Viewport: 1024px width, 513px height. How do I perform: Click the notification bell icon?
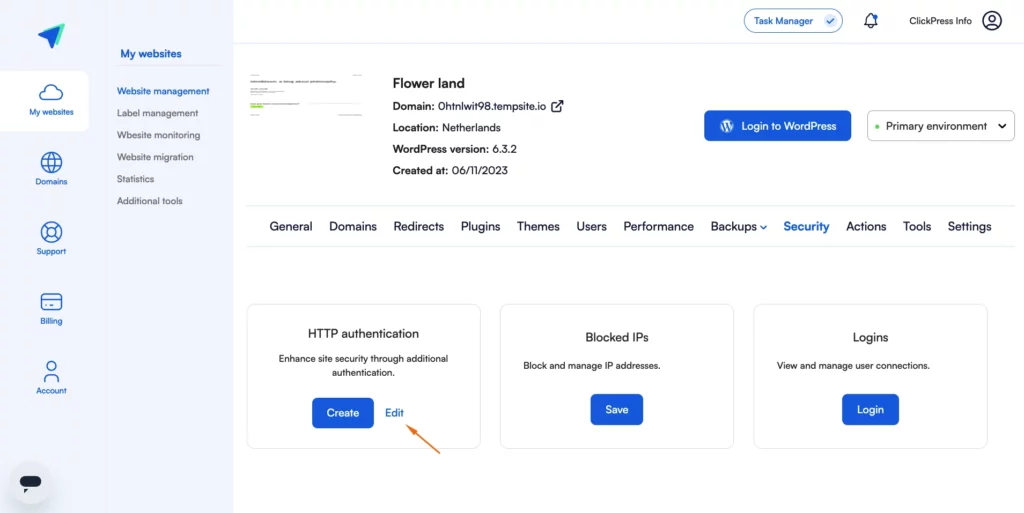pos(871,21)
